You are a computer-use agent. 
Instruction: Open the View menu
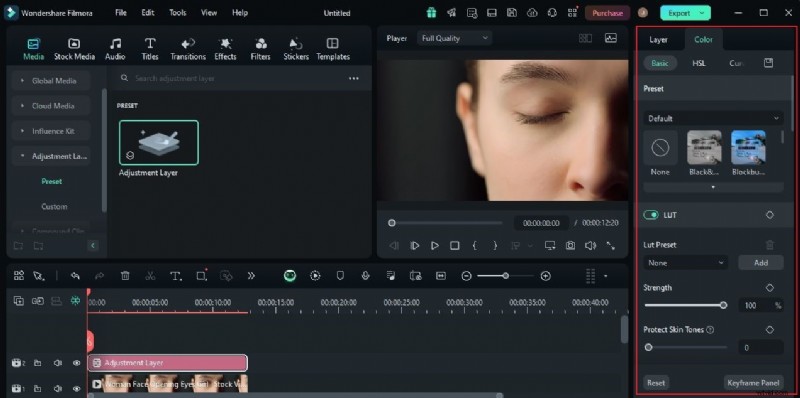[209, 13]
